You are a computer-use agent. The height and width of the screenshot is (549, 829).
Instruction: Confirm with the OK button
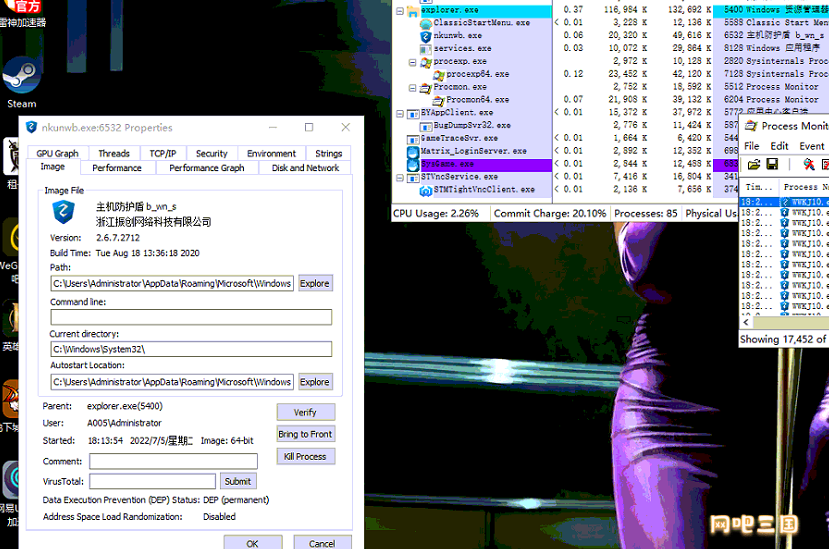[252, 543]
